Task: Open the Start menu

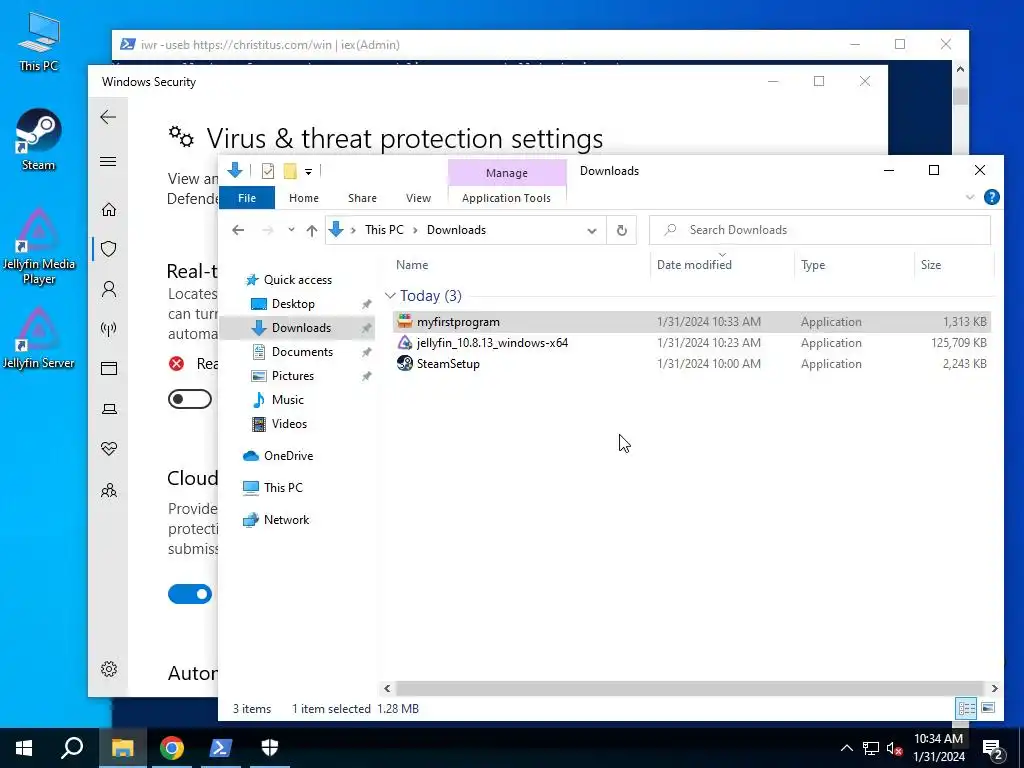Action: [x=24, y=748]
